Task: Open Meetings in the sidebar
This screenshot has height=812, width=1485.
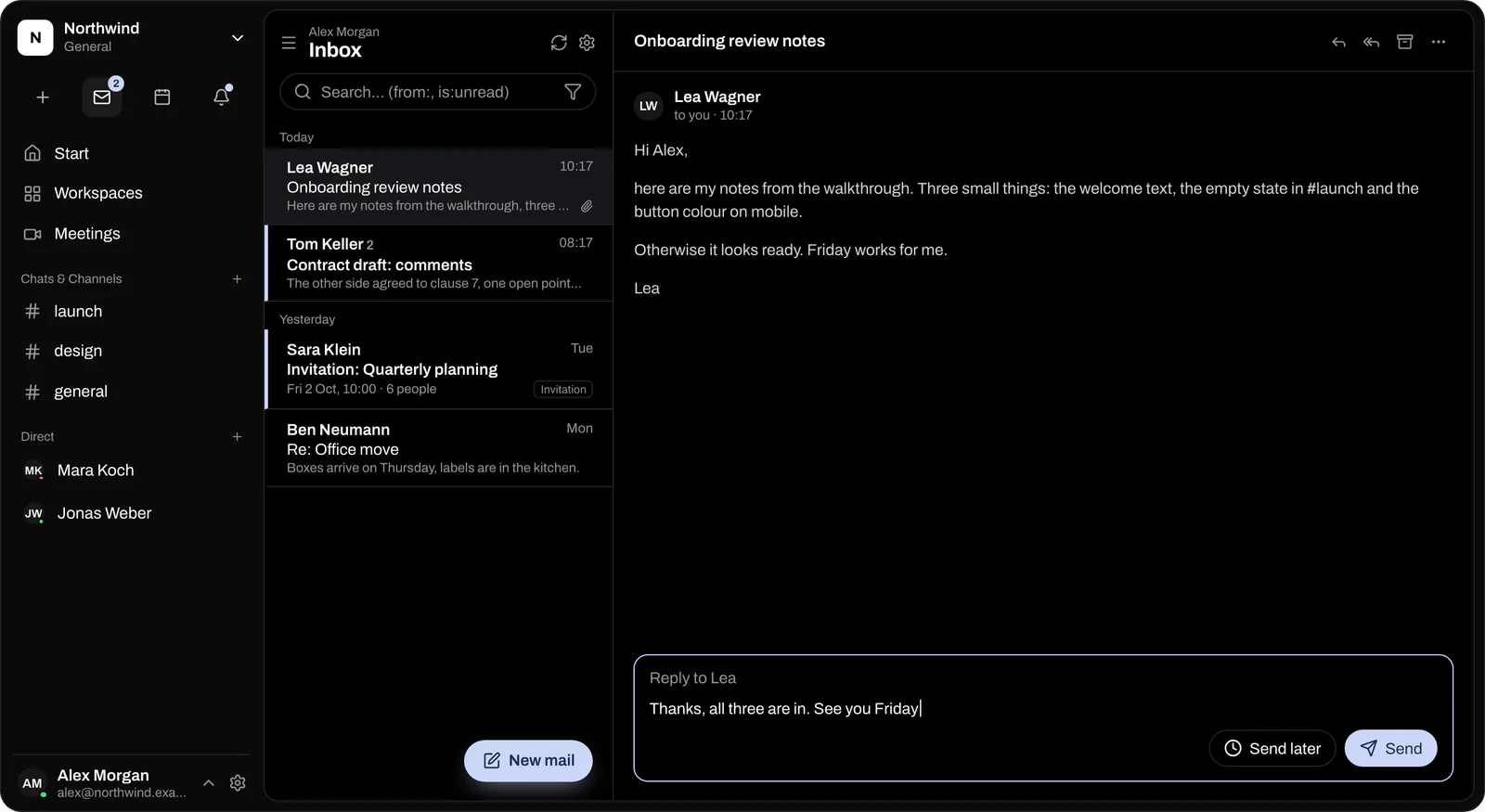Action: coord(132,234)
